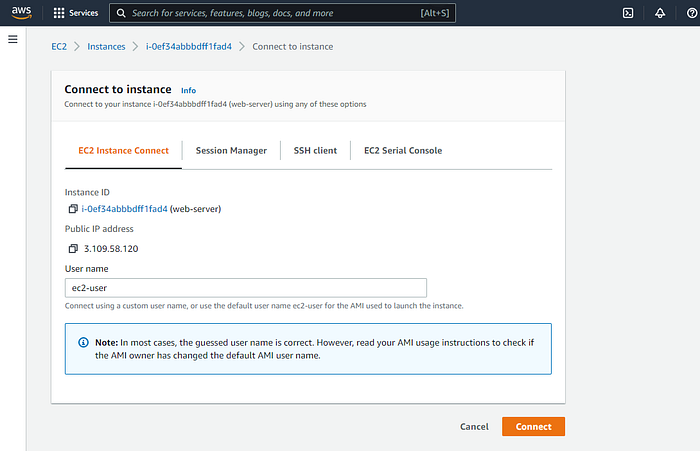The width and height of the screenshot is (700, 451).
Task: Click the info icon in the note box
Action: pyautogui.click(x=83, y=342)
